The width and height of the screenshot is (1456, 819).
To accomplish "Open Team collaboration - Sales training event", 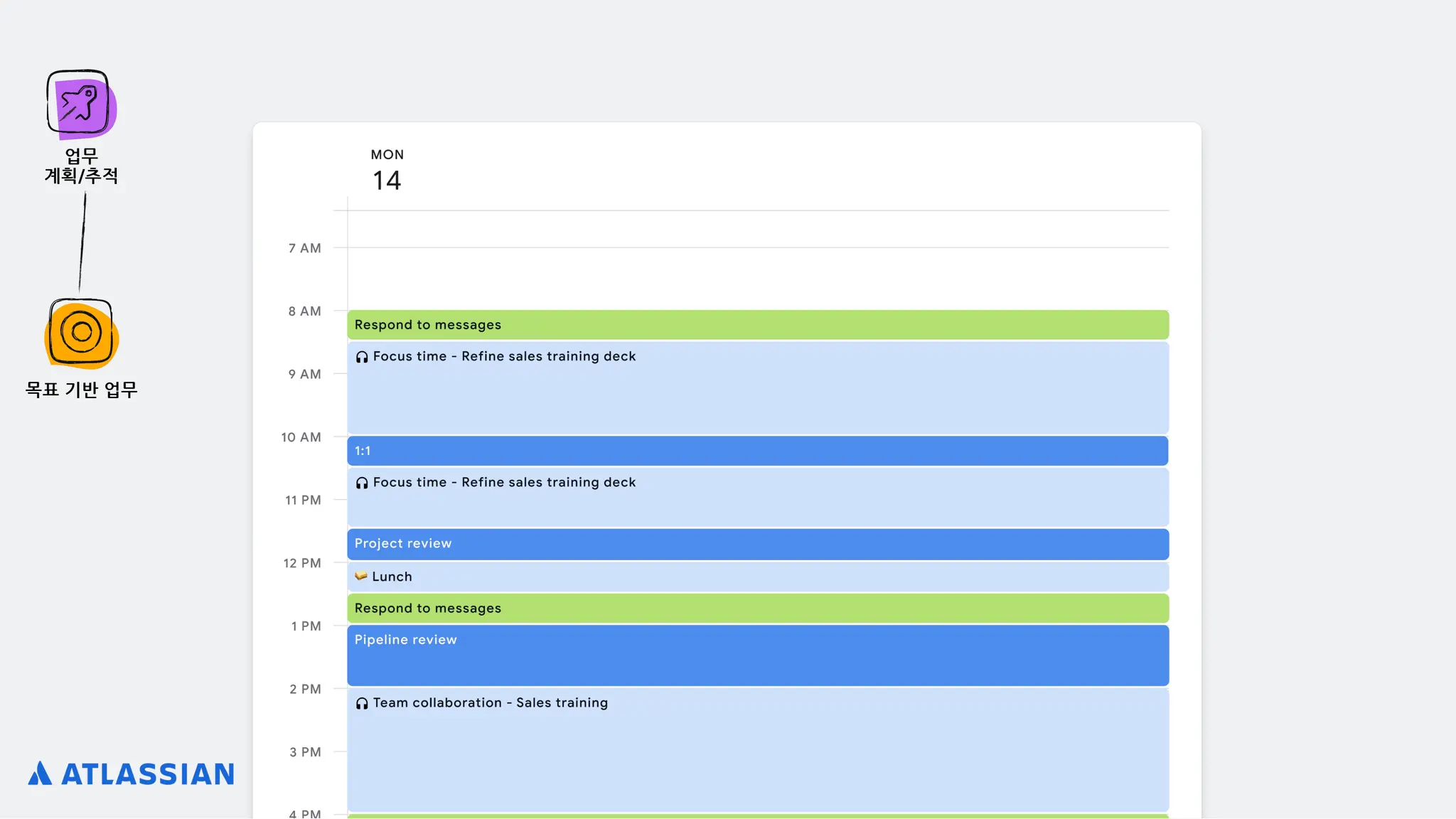I will coord(757,750).
